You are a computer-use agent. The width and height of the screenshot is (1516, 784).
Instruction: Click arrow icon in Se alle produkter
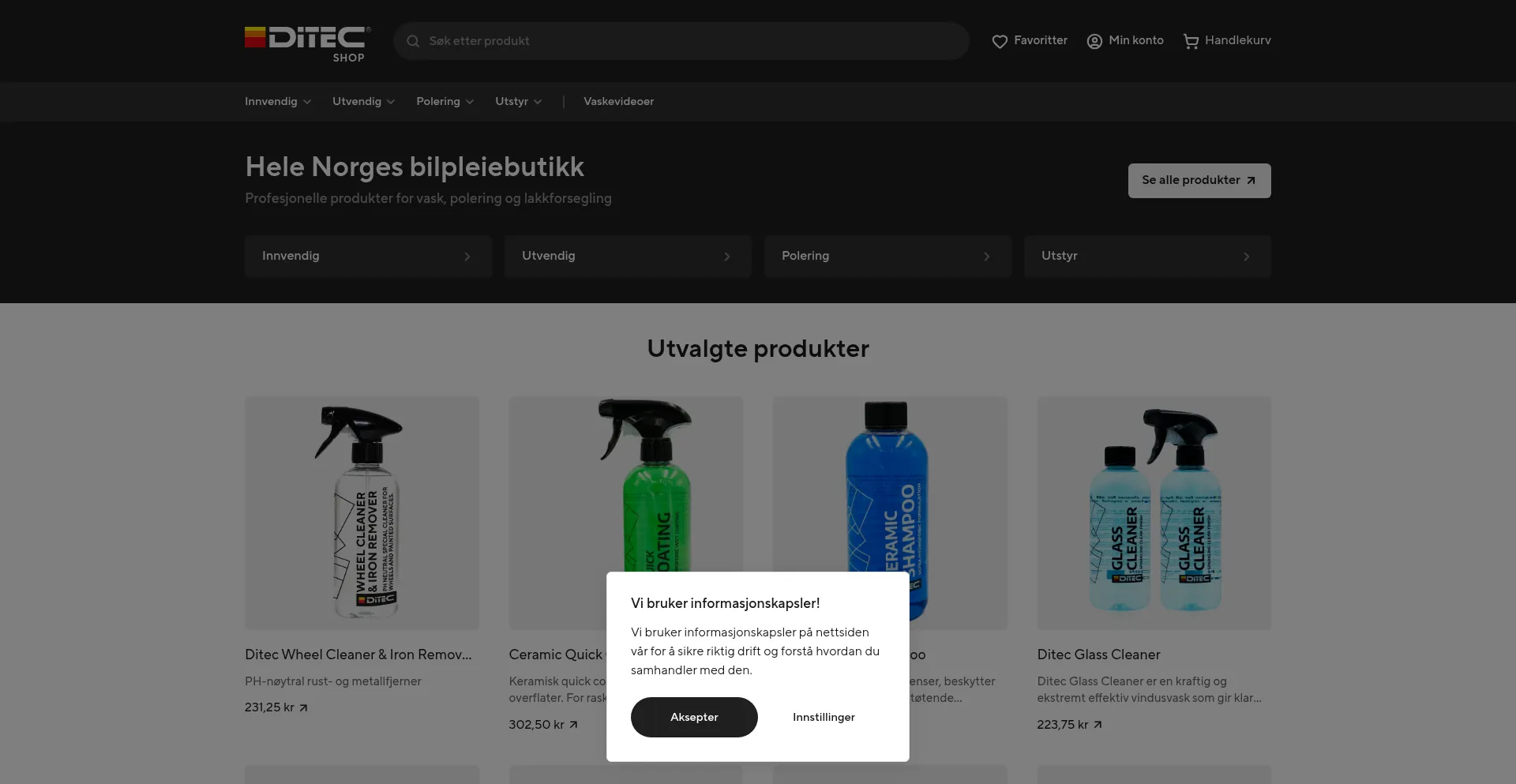pyautogui.click(x=1251, y=181)
